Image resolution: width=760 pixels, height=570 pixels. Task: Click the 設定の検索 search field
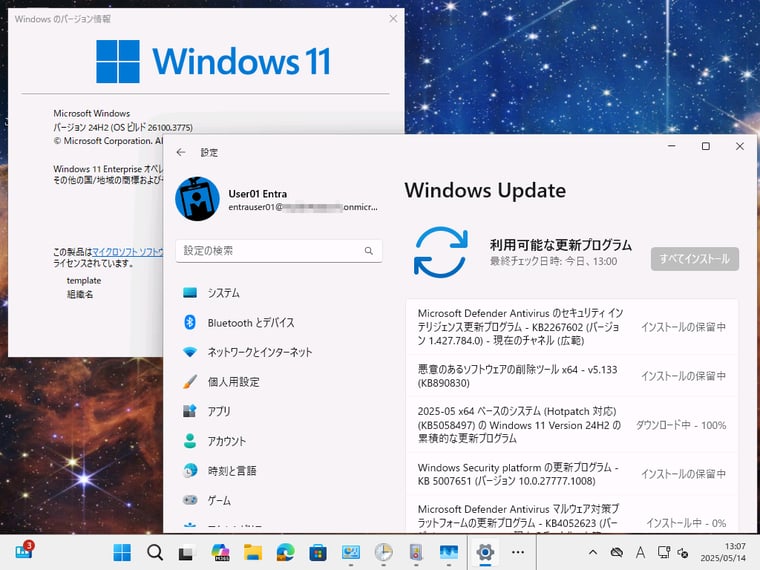tap(279, 251)
